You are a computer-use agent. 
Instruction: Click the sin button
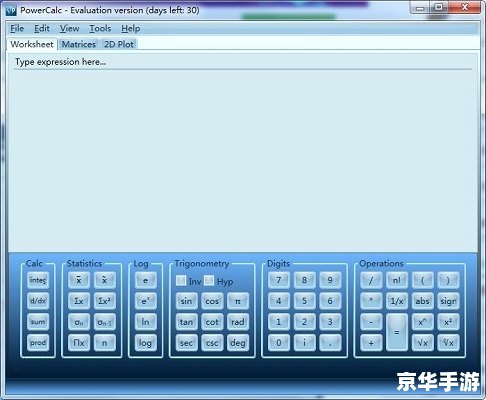tap(186, 301)
